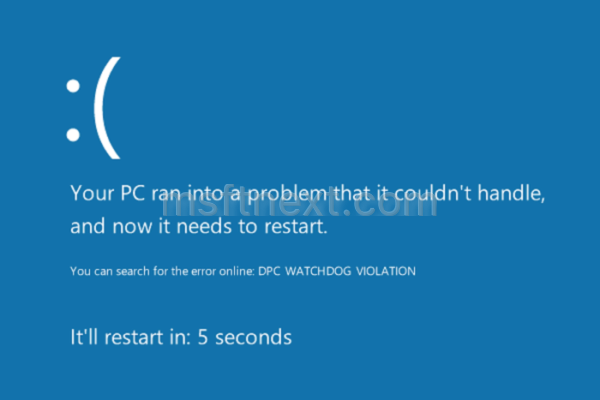
Task: Click the lower dot of the emoticon
Action: tap(73, 135)
